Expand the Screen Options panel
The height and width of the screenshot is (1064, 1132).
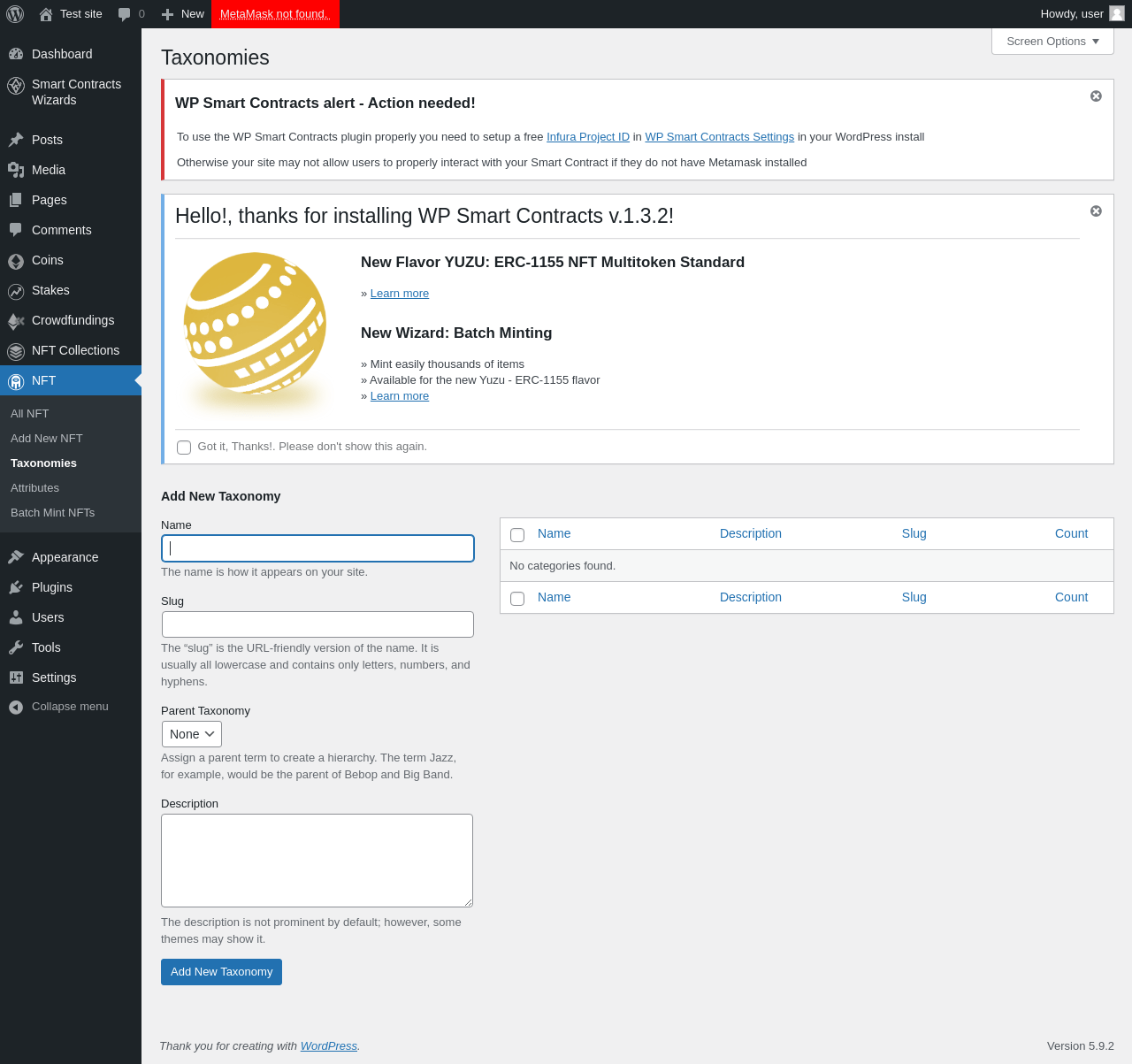[1052, 42]
